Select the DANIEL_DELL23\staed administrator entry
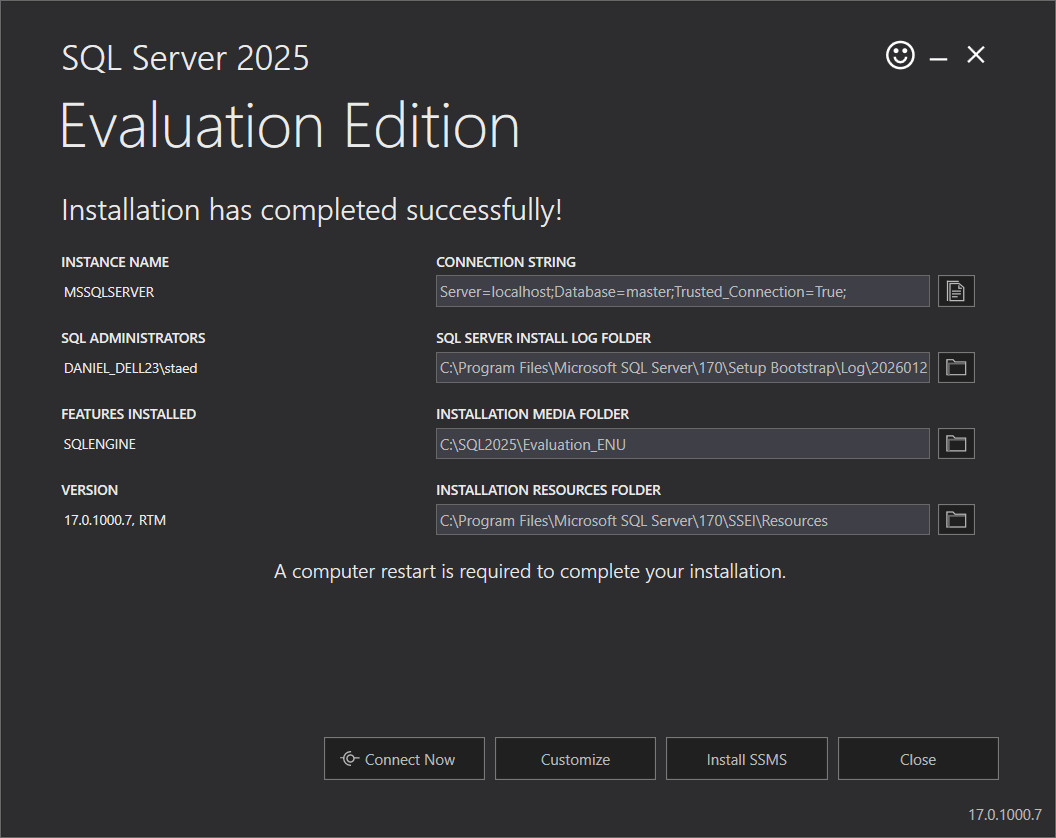Image resolution: width=1056 pixels, height=838 pixels. 128,367
